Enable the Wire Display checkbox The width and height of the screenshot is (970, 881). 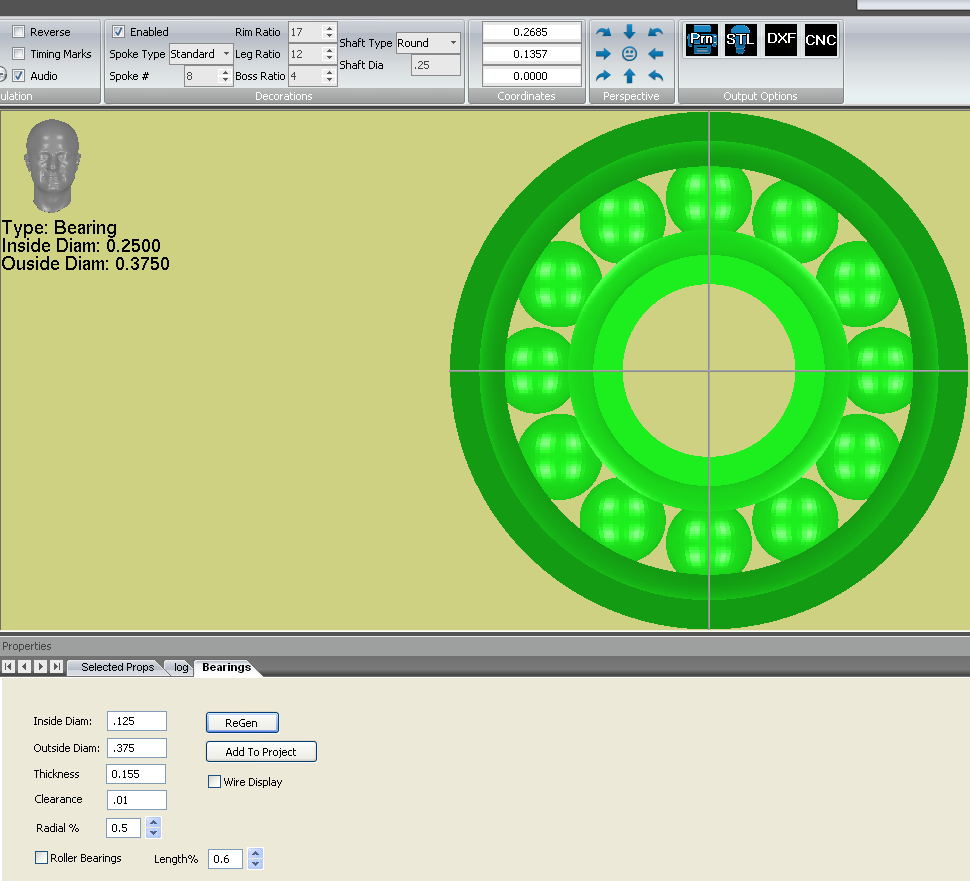click(x=214, y=782)
